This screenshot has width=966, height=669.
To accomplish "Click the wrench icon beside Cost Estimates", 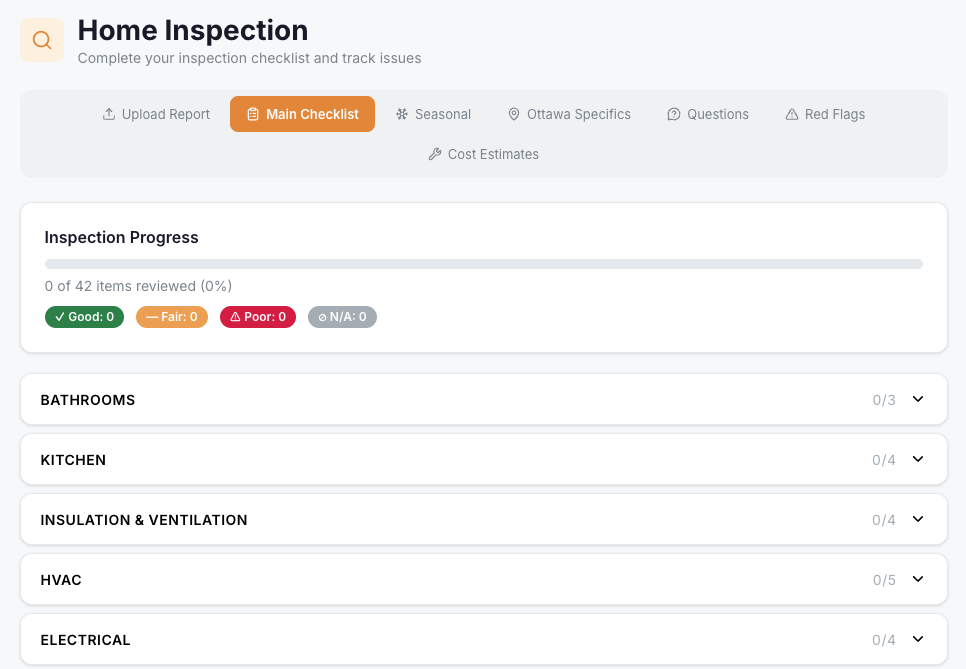I will 435,154.
